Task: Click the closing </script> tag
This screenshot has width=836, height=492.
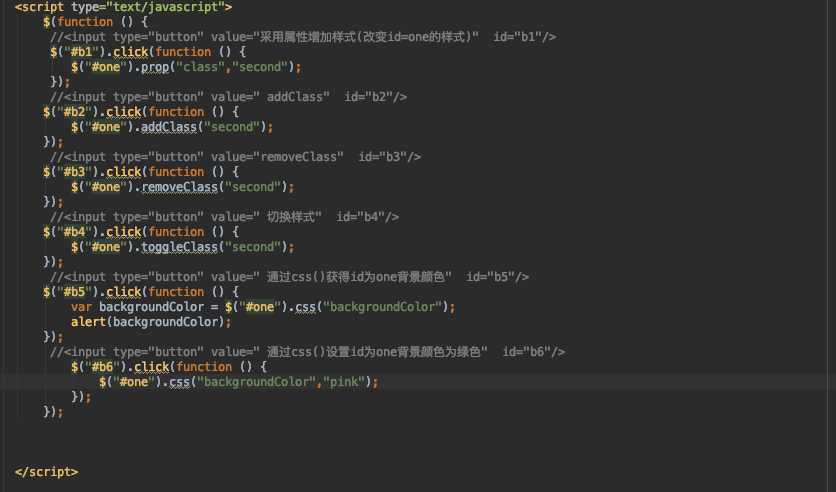Action: click(x=46, y=472)
